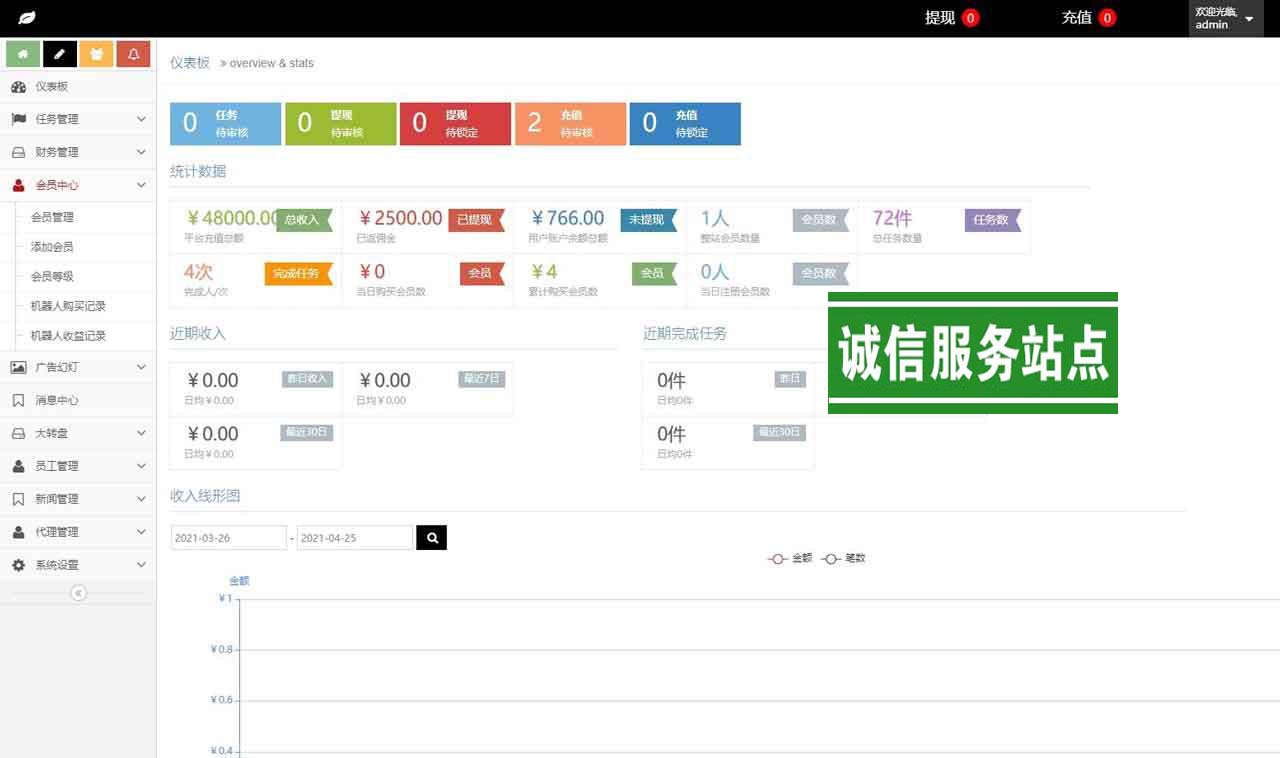Click the search icon beside the date range
The height and width of the screenshot is (758, 1280).
pos(432,538)
